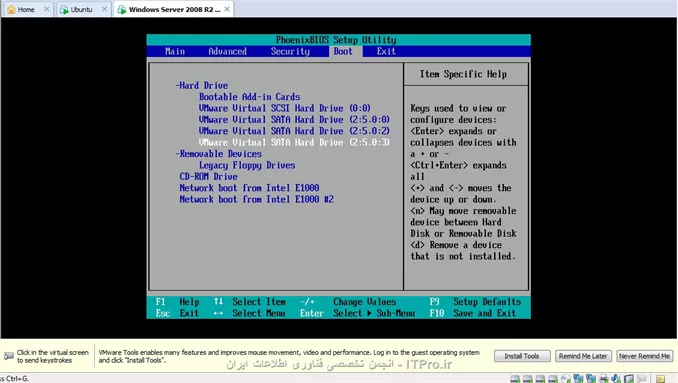Select VMware Virtual SCSI Hard Drive (0:0)
Image resolution: width=678 pixels, height=383 pixels.
(x=285, y=108)
